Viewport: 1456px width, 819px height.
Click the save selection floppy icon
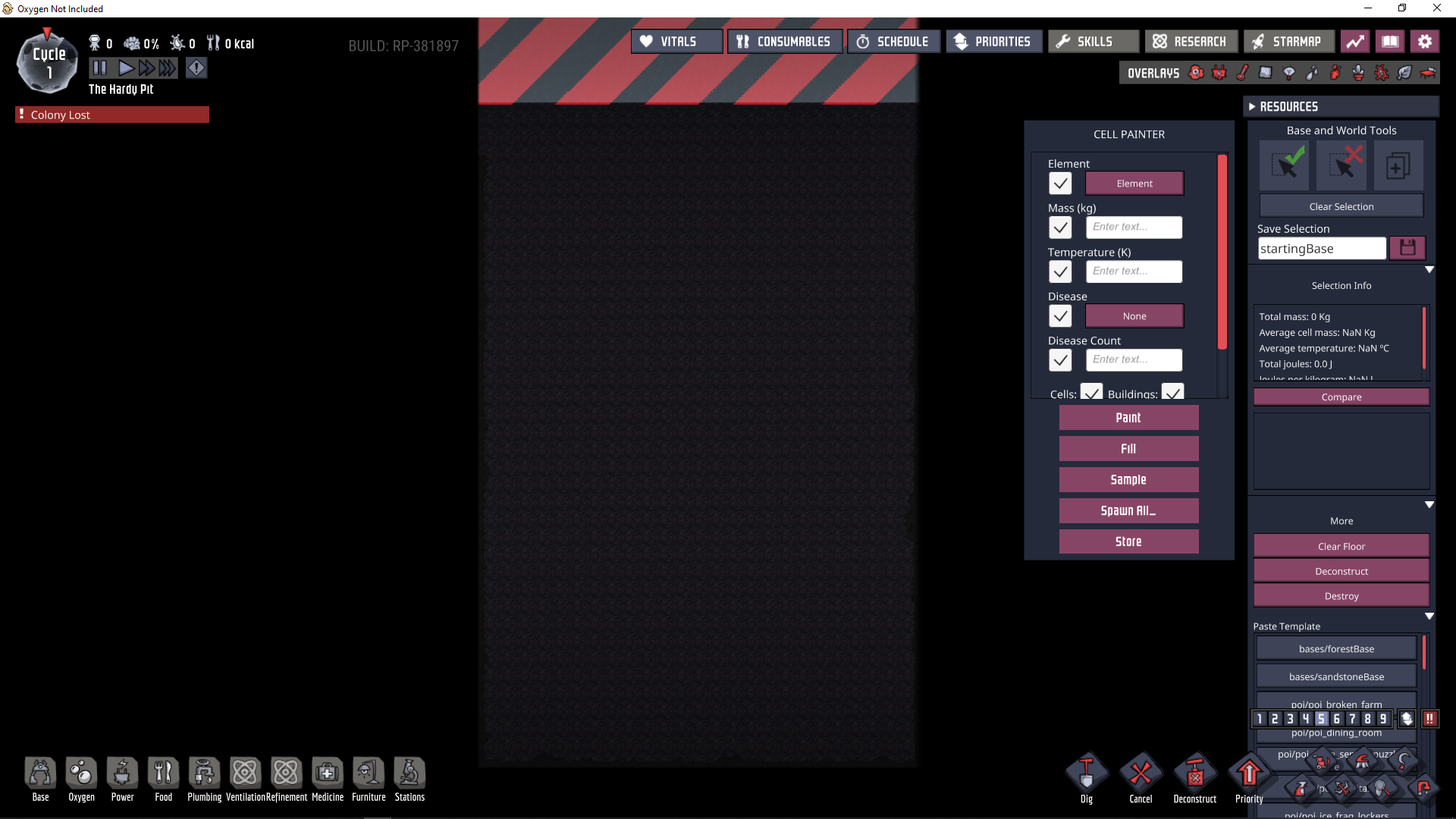click(1407, 248)
